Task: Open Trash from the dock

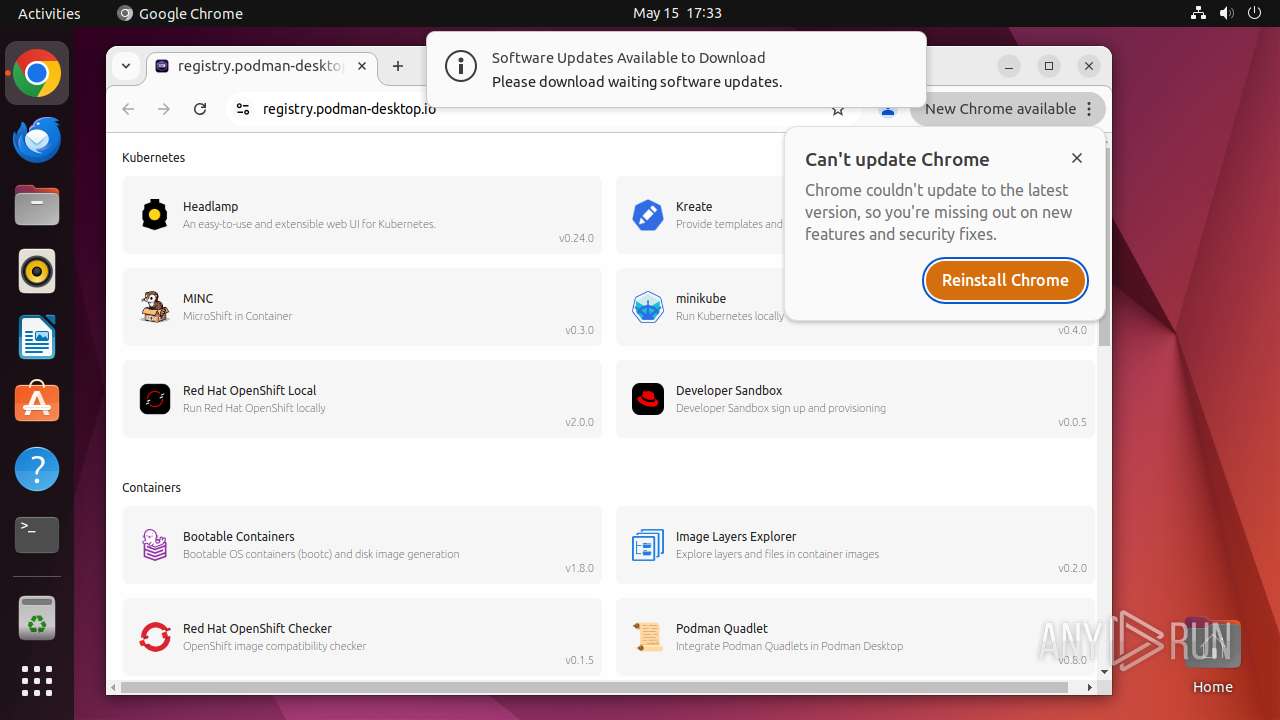Action: [37, 619]
